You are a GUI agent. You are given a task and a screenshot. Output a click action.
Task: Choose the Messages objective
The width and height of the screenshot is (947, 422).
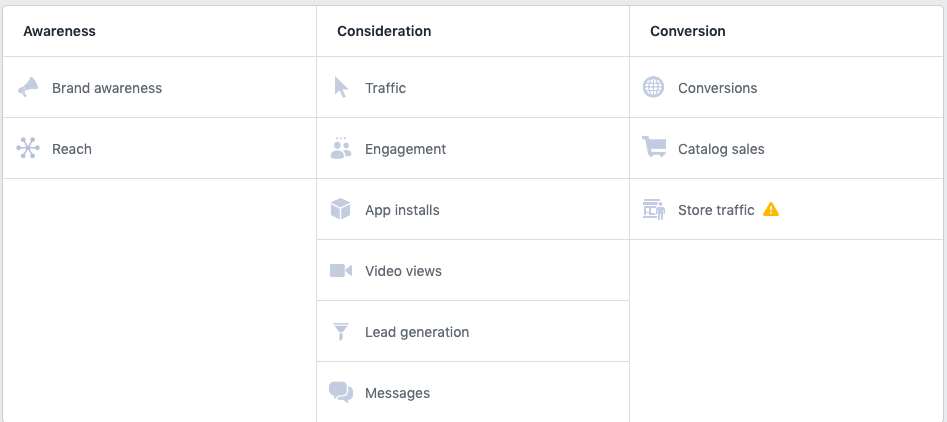point(473,392)
